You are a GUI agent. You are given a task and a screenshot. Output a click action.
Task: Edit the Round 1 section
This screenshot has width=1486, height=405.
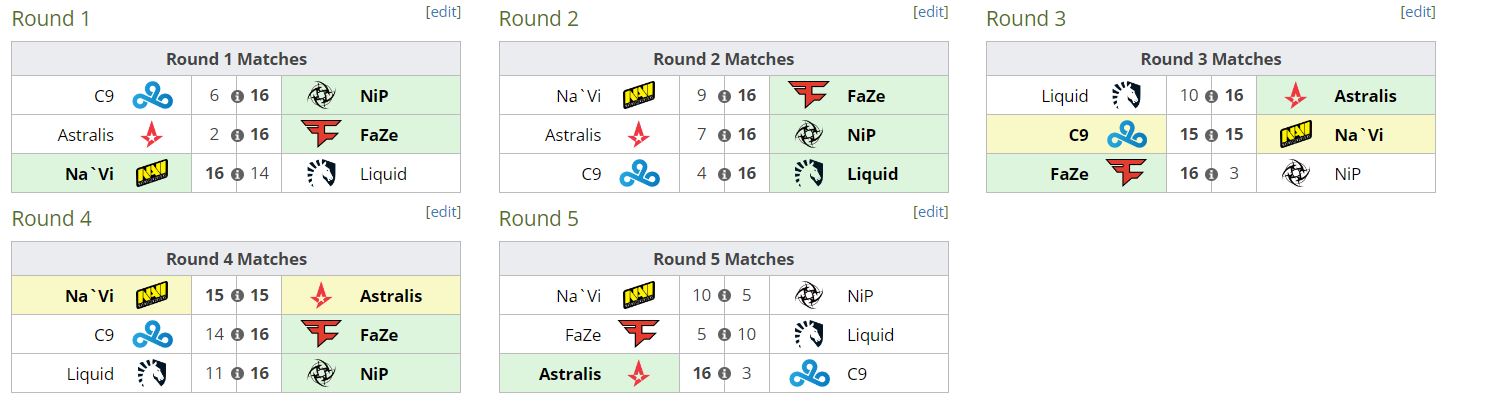point(443,12)
